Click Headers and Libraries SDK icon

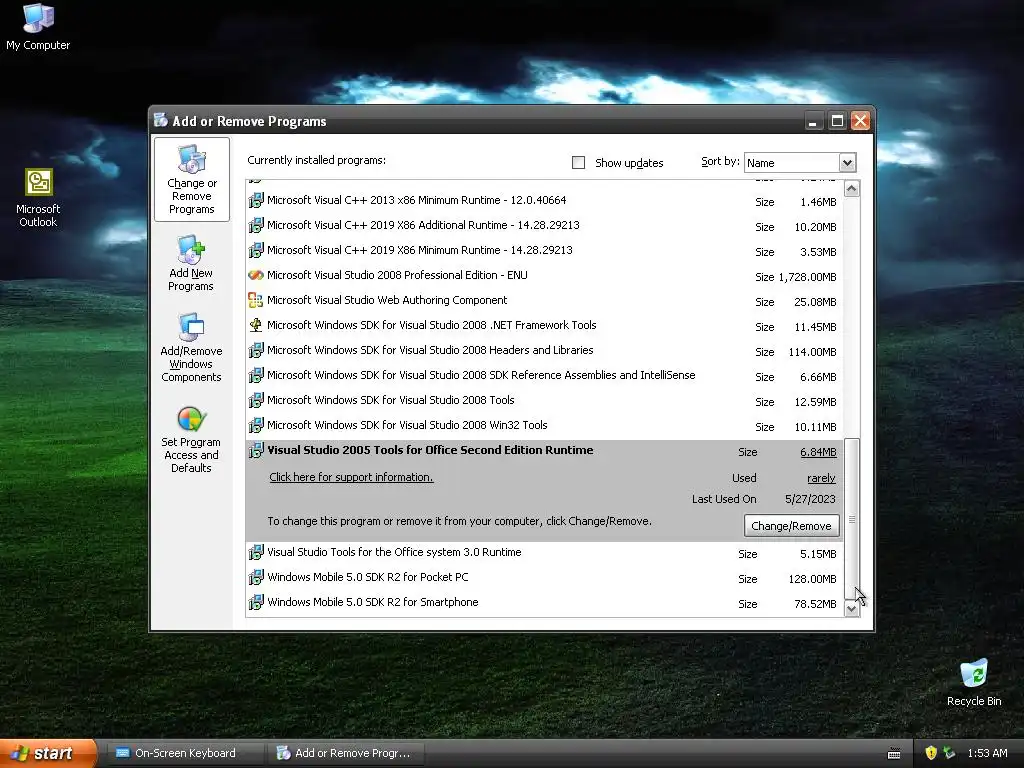click(256, 351)
